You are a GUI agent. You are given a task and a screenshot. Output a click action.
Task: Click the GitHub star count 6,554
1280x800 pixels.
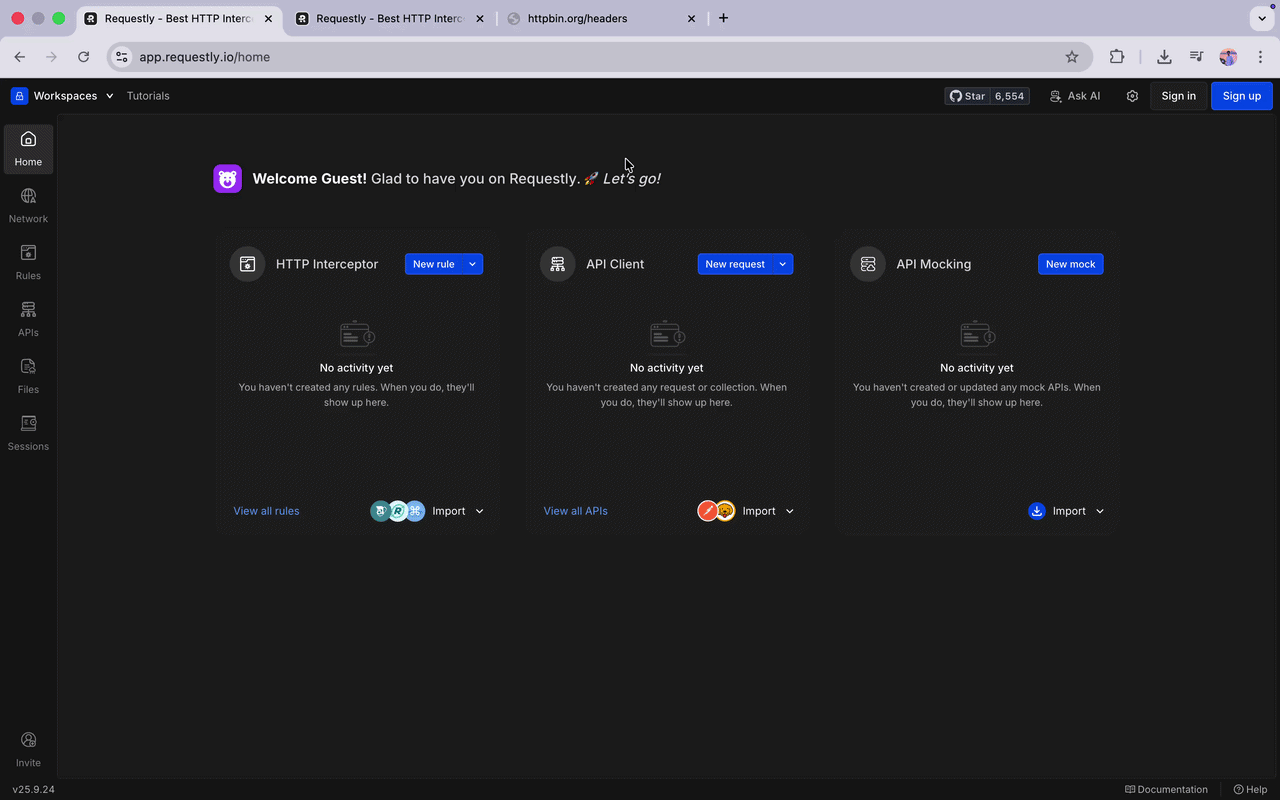coord(1010,96)
